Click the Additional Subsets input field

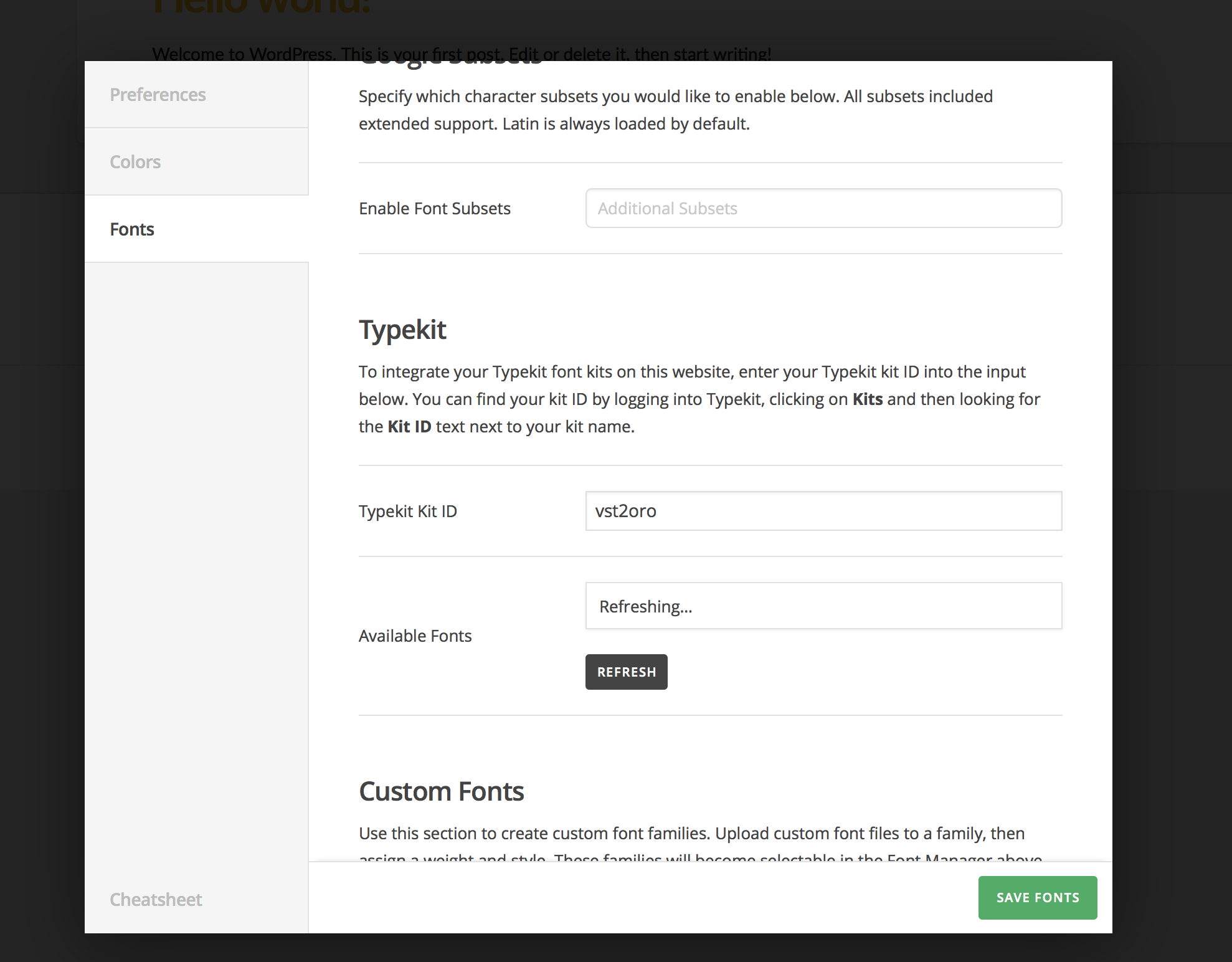point(823,208)
